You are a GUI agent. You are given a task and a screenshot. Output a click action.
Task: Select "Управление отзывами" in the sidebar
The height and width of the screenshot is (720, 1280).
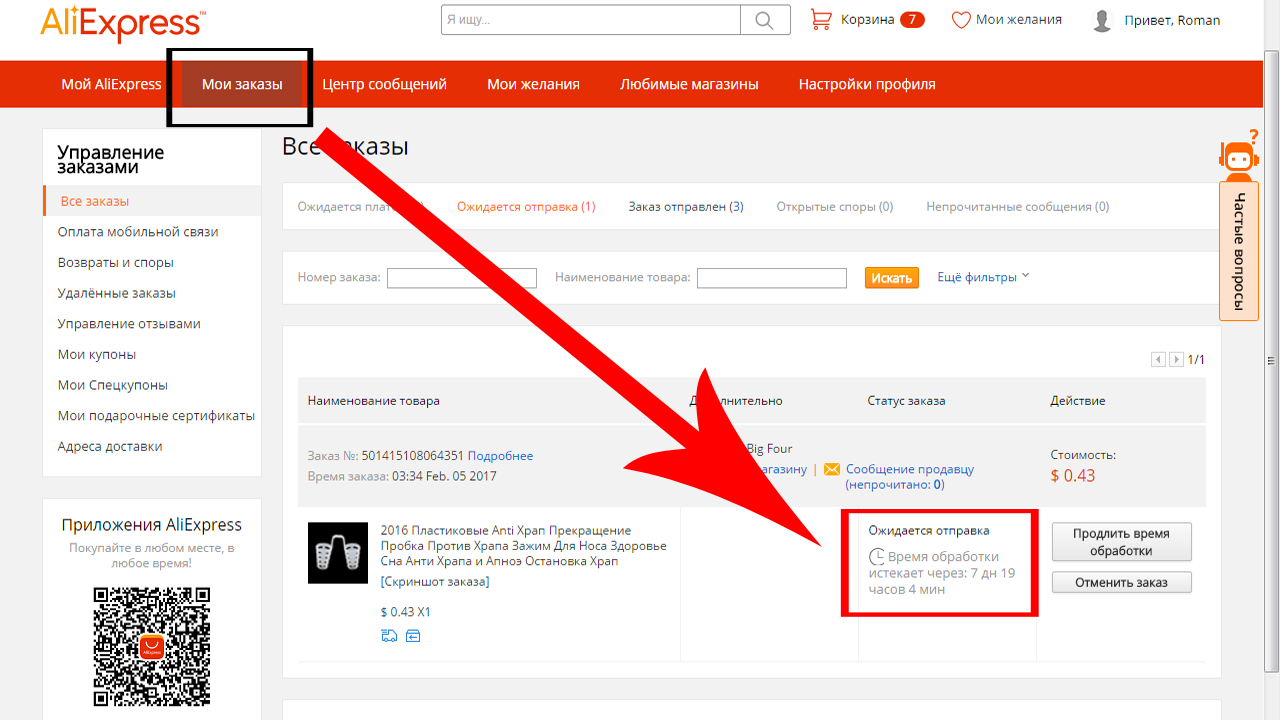129,324
